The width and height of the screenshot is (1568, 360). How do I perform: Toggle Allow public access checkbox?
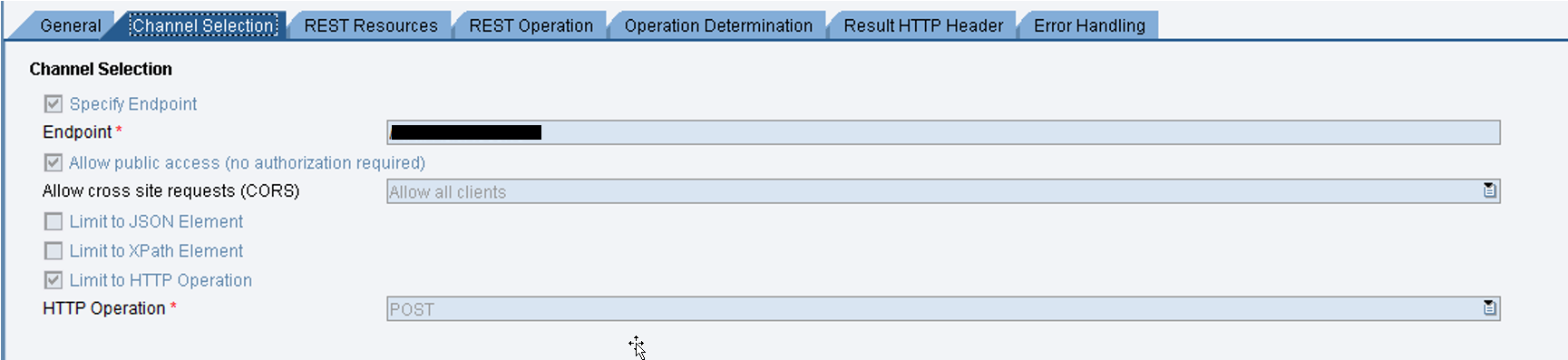click(54, 163)
